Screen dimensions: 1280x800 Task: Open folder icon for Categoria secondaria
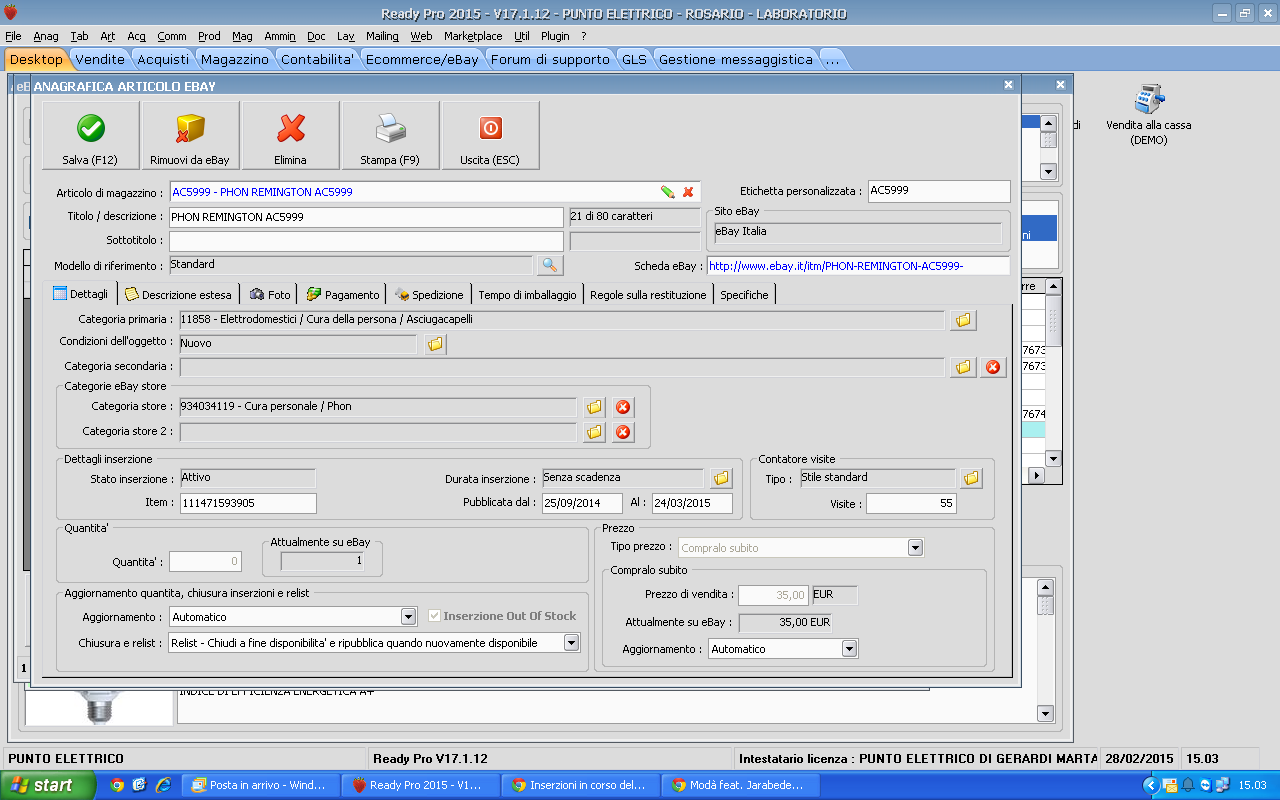(x=963, y=367)
